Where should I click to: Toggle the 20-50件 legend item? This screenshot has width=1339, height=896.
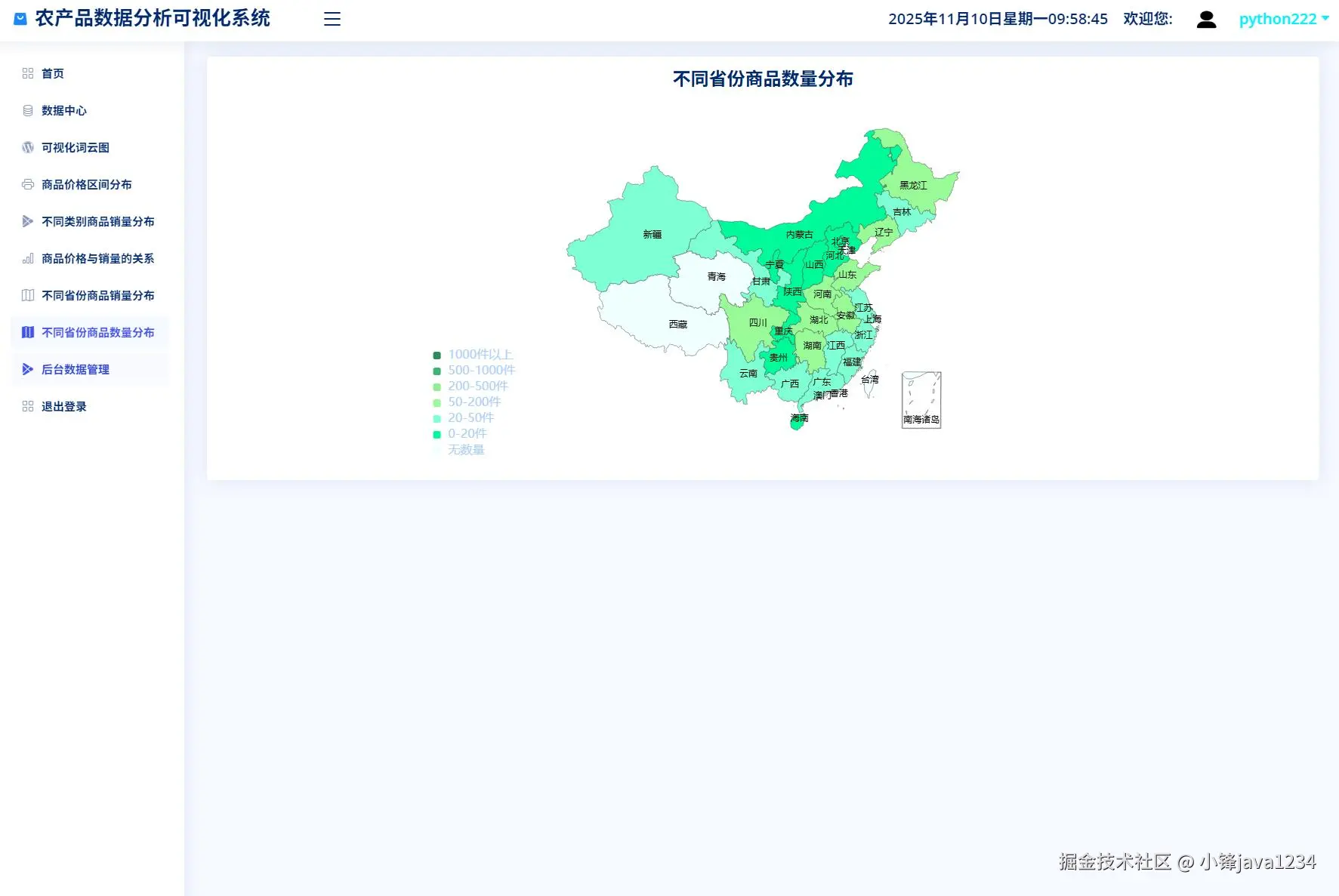[x=464, y=418]
